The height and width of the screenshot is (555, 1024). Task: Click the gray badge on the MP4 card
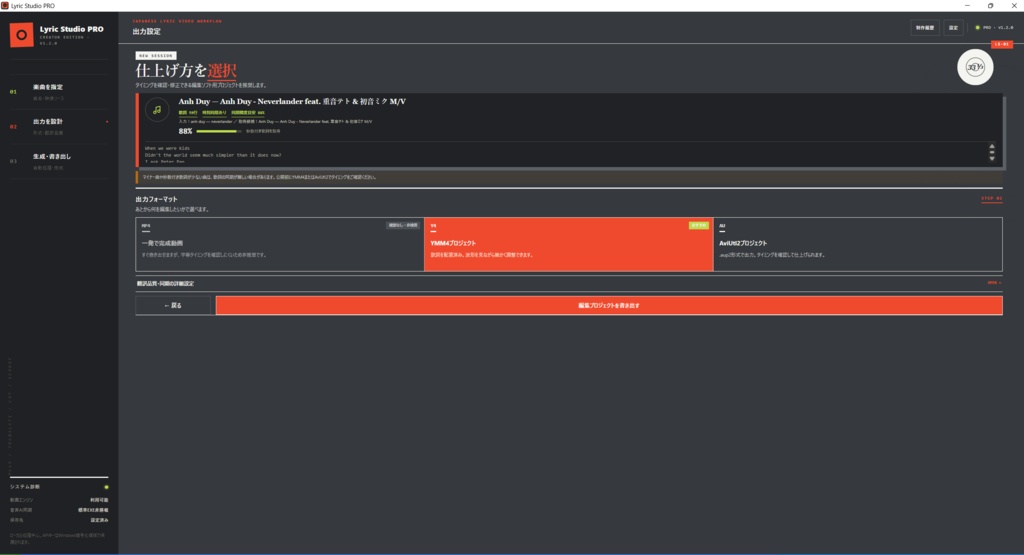coord(402,225)
